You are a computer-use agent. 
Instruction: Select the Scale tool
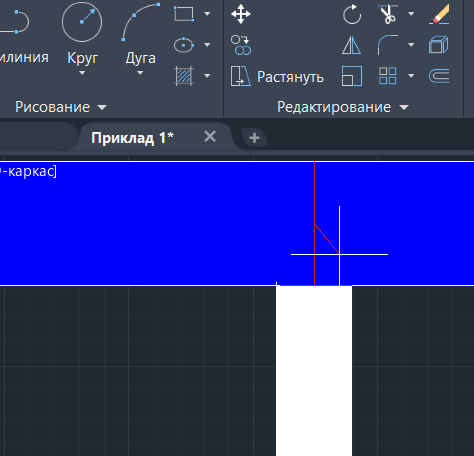[352, 76]
